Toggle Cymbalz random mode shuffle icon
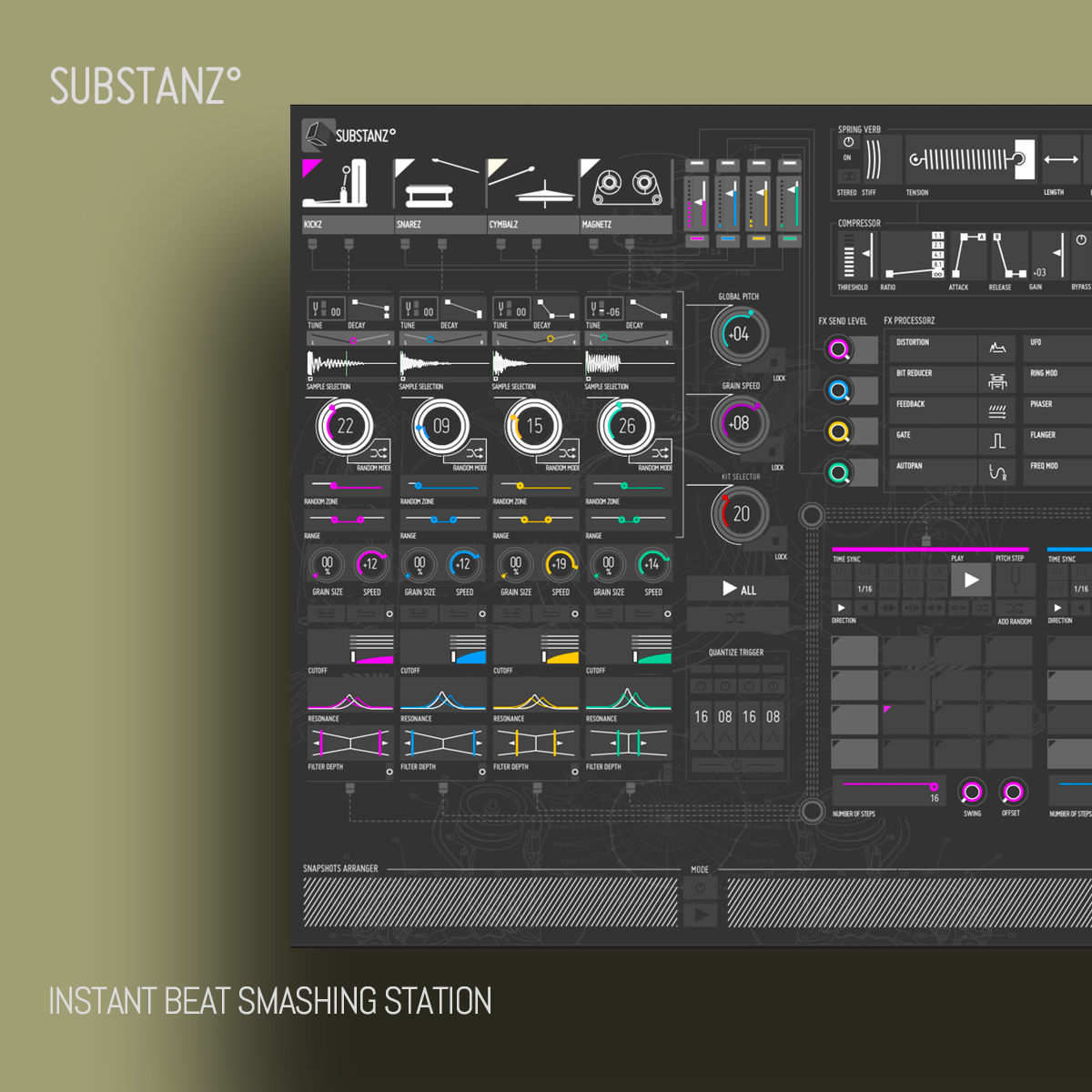1092x1092 pixels. [x=568, y=452]
